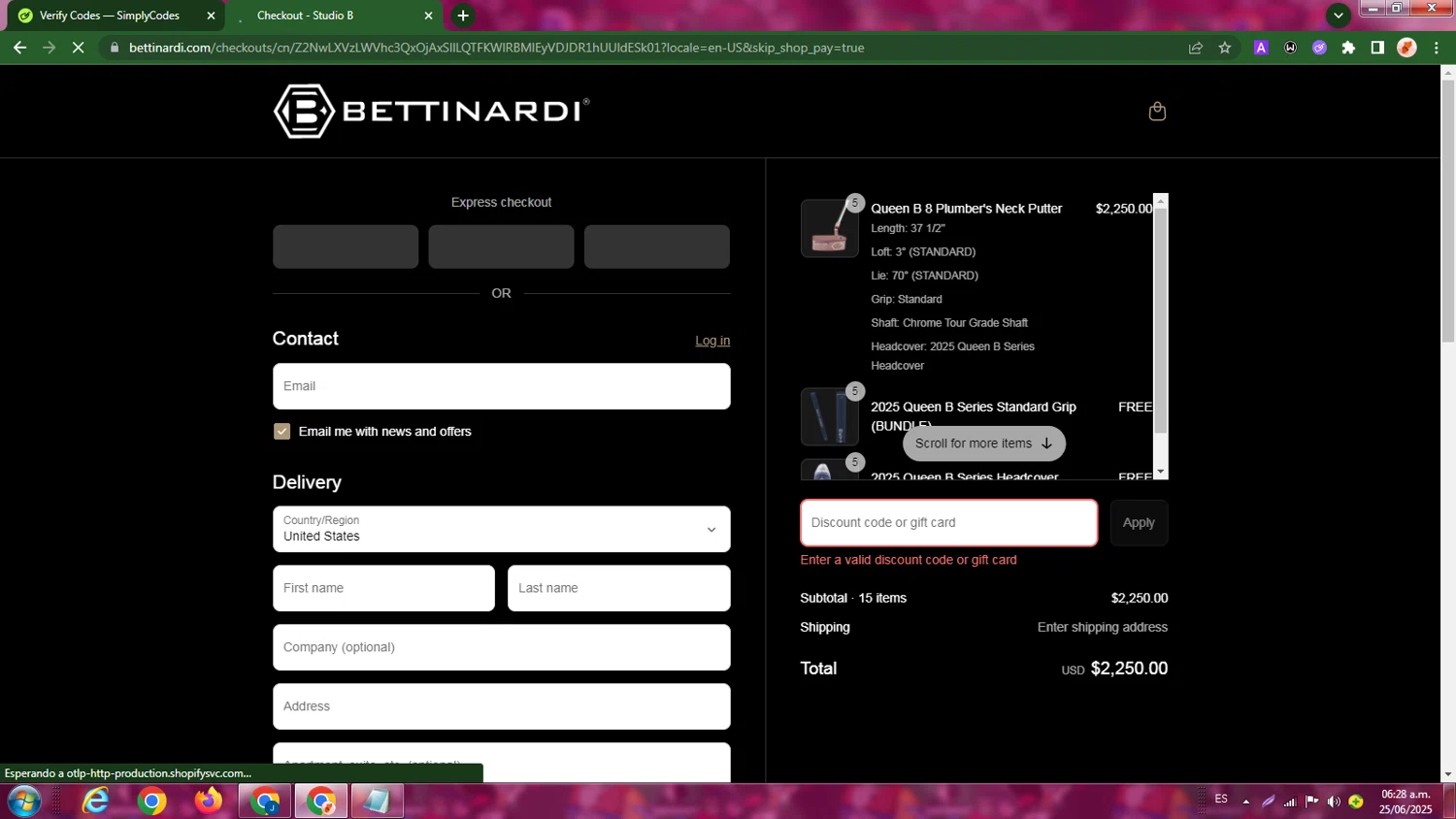Click the page vertical scrollbar thumb
The image size is (1456, 819).
pyautogui.click(x=1448, y=211)
